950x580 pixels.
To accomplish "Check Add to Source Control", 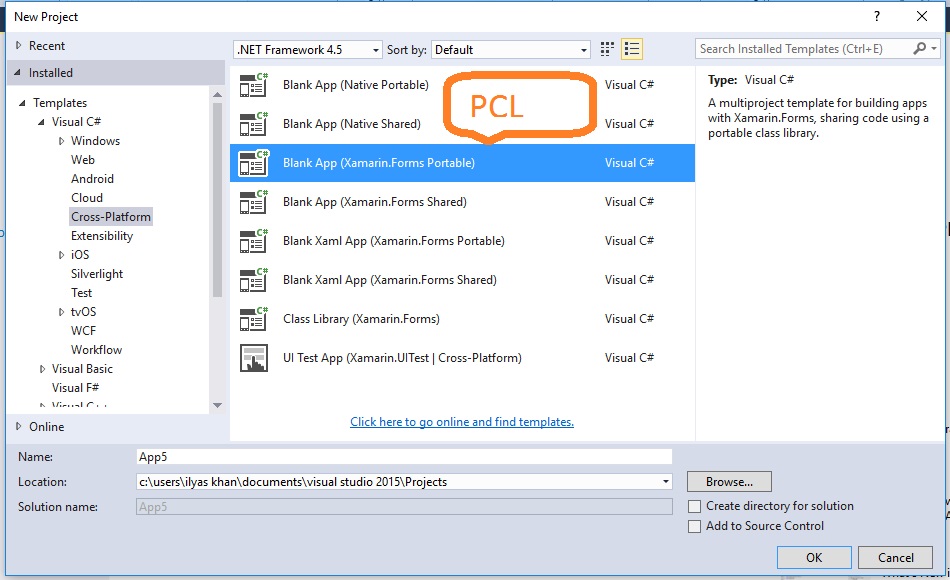I will tap(695, 525).
